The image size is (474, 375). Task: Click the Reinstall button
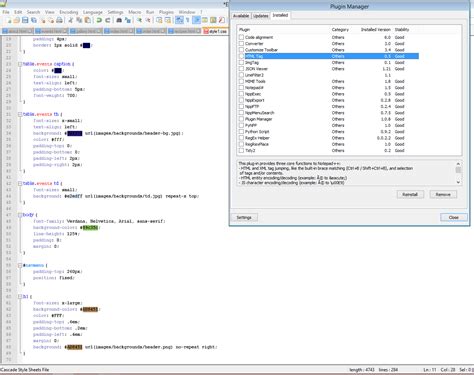point(410,195)
